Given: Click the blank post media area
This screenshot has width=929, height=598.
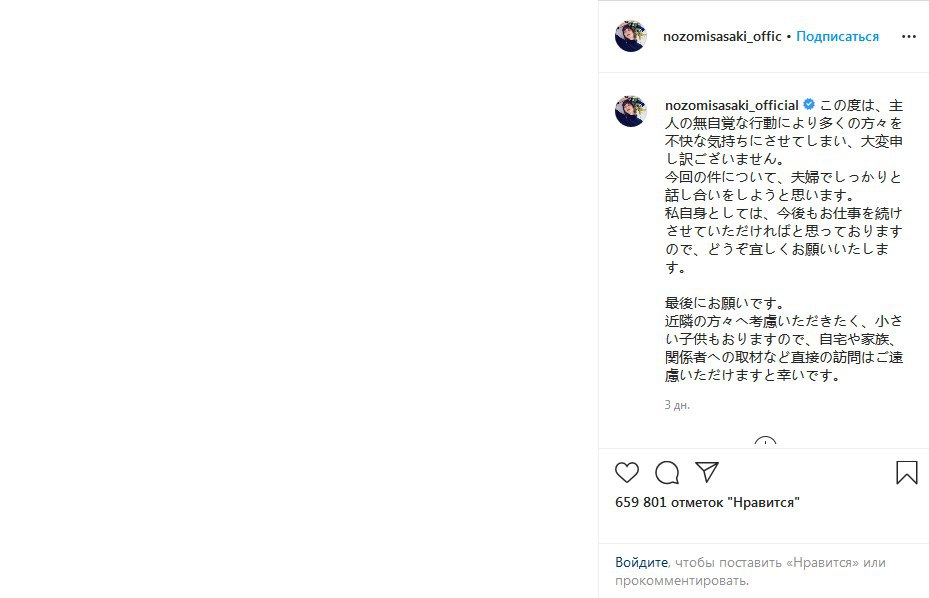Looking at the screenshot, I should point(299,299).
